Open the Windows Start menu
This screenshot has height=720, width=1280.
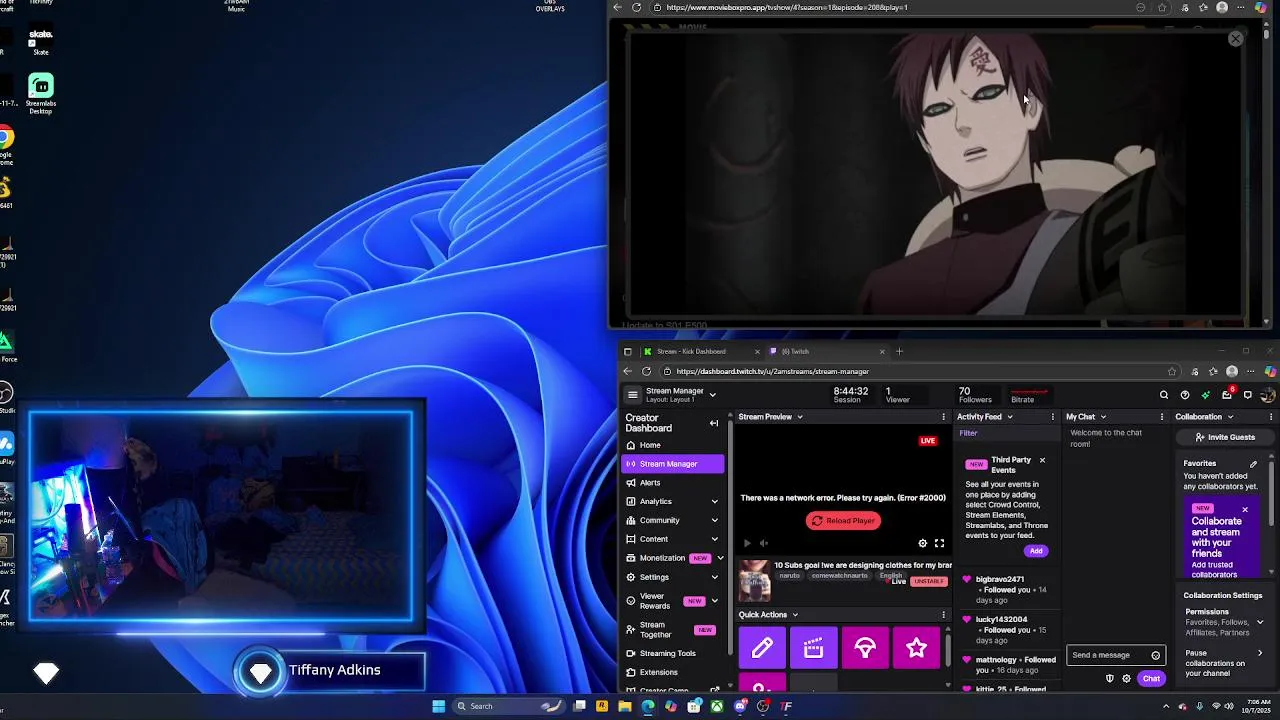click(439, 706)
